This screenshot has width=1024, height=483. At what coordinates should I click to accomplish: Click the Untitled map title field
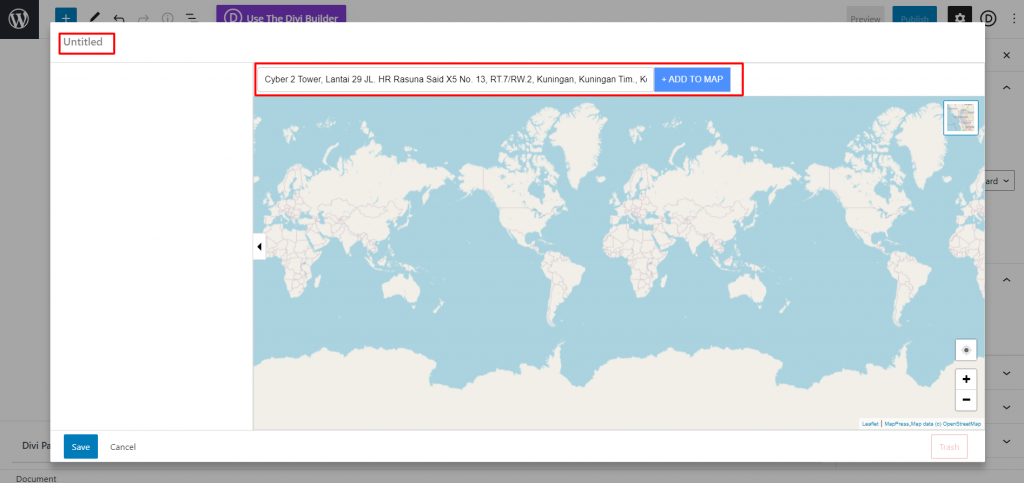86,43
